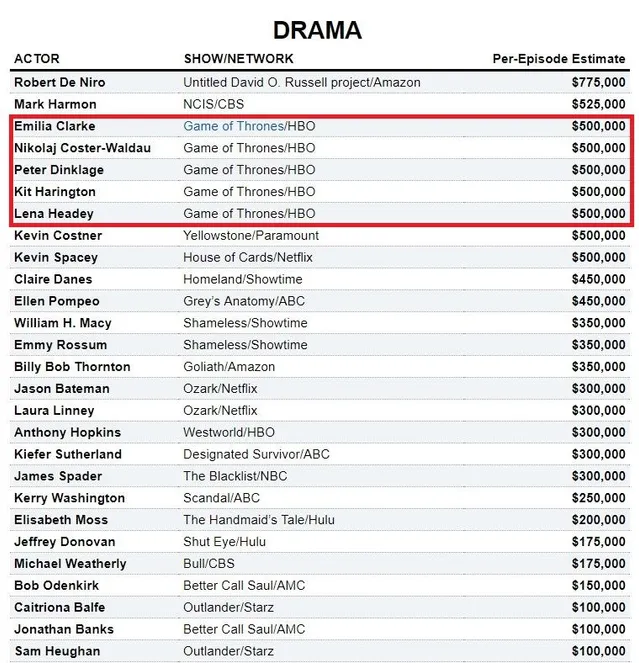The image size is (639, 663).
Task: Click Kerry Washington's $250,000 estimate
Action: pyautogui.click(x=598, y=498)
